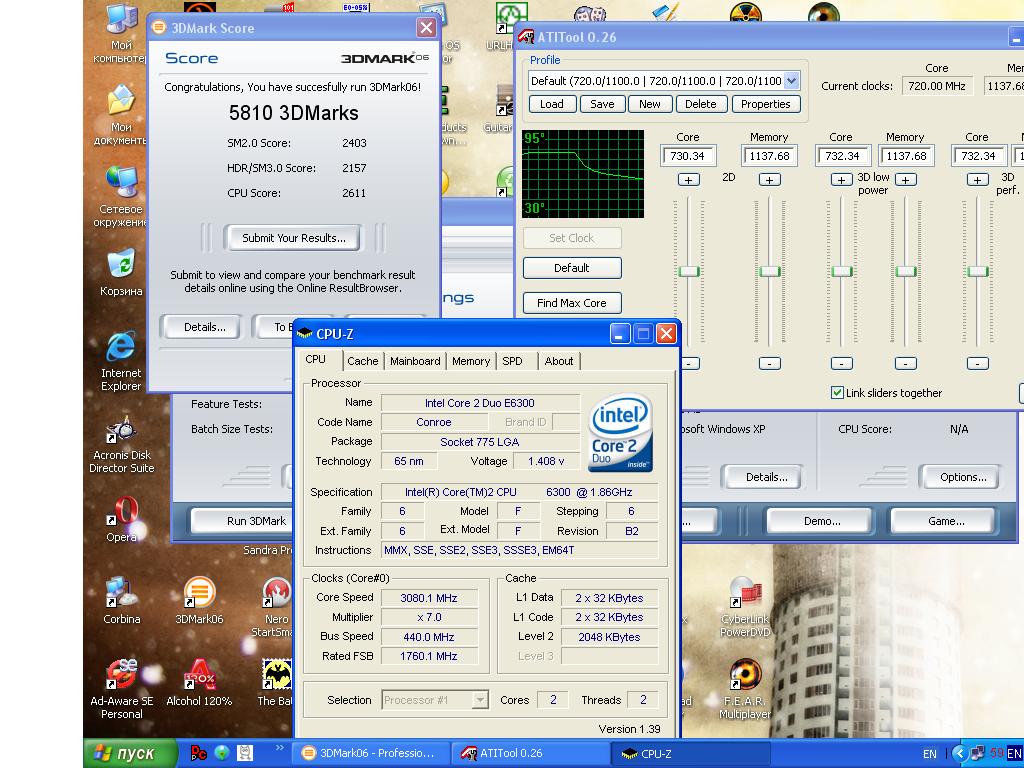Expand the quick launch overflow chevron
The height and width of the screenshot is (768, 1024).
pos(280,748)
